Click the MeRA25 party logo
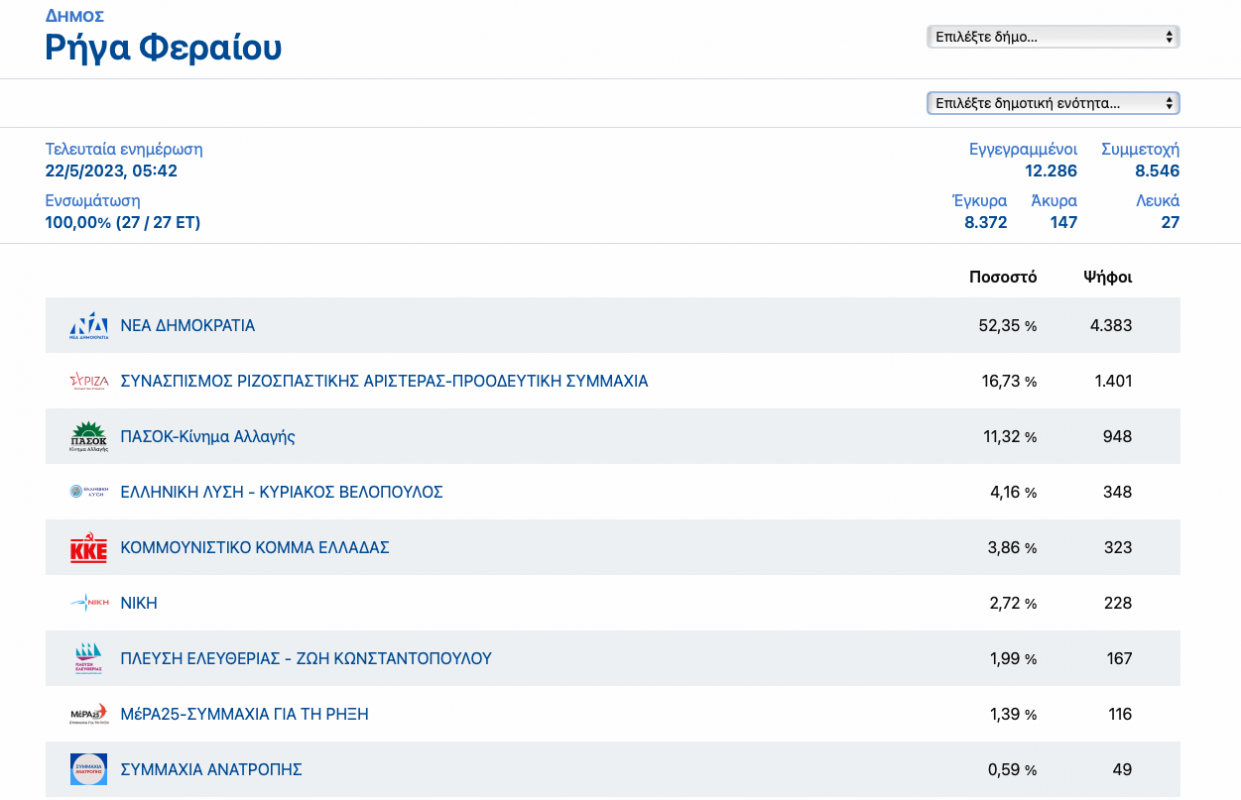Viewport: 1241px width, 800px height. tap(89, 714)
